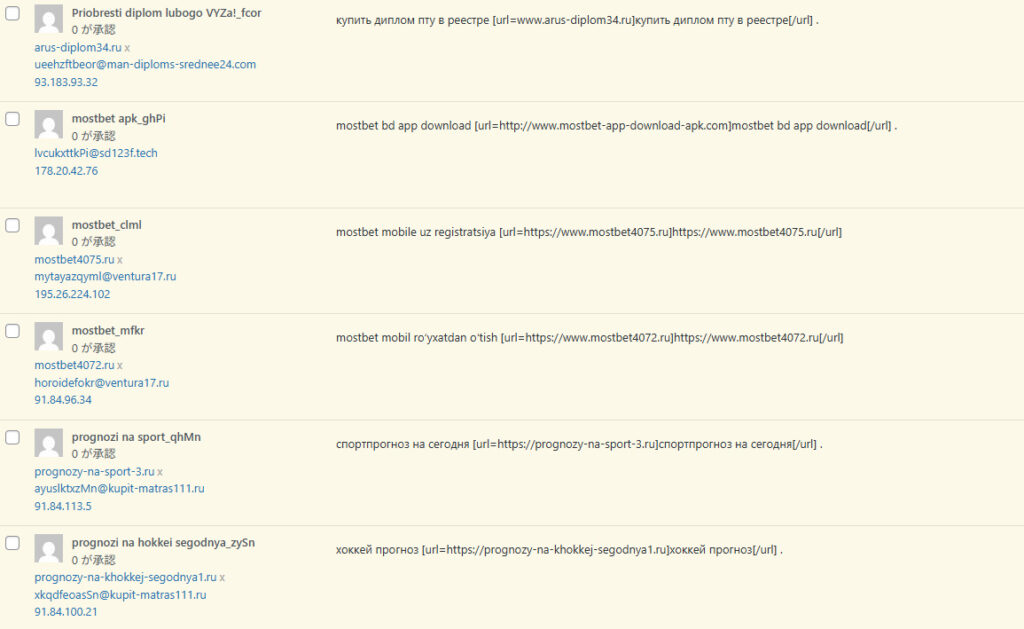This screenshot has height=629, width=1024.
Task: Click avatar icon beside mostbet_mfkr
Action: (x=49, y=337)
